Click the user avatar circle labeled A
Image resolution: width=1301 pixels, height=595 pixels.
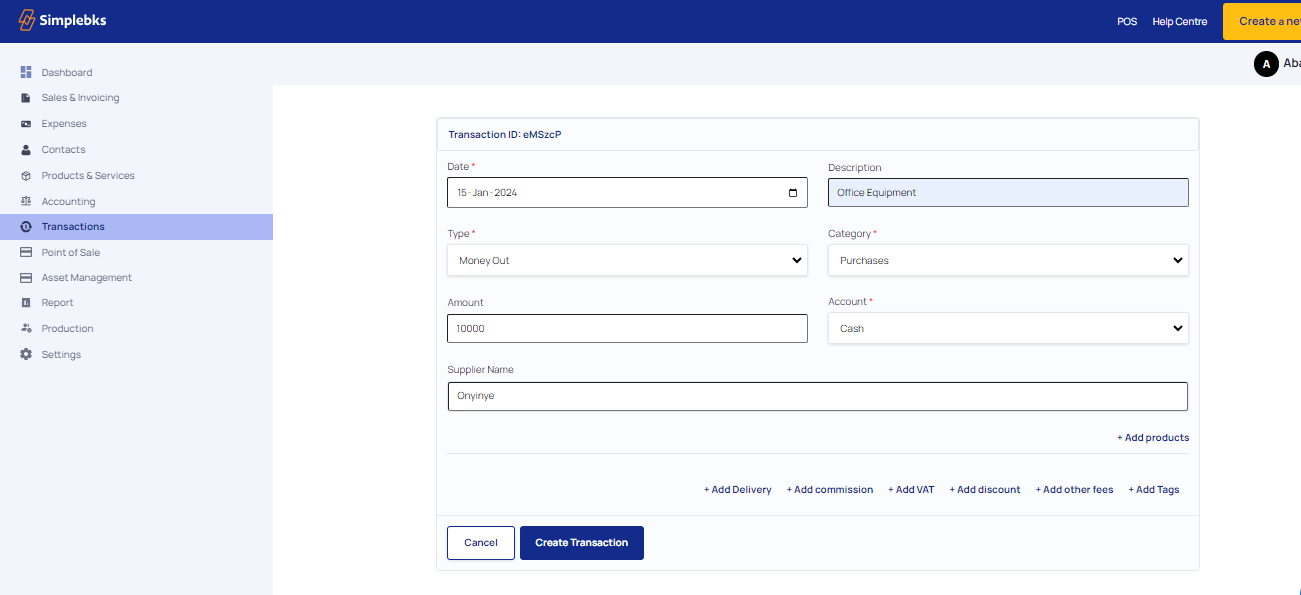[1266, 64]
